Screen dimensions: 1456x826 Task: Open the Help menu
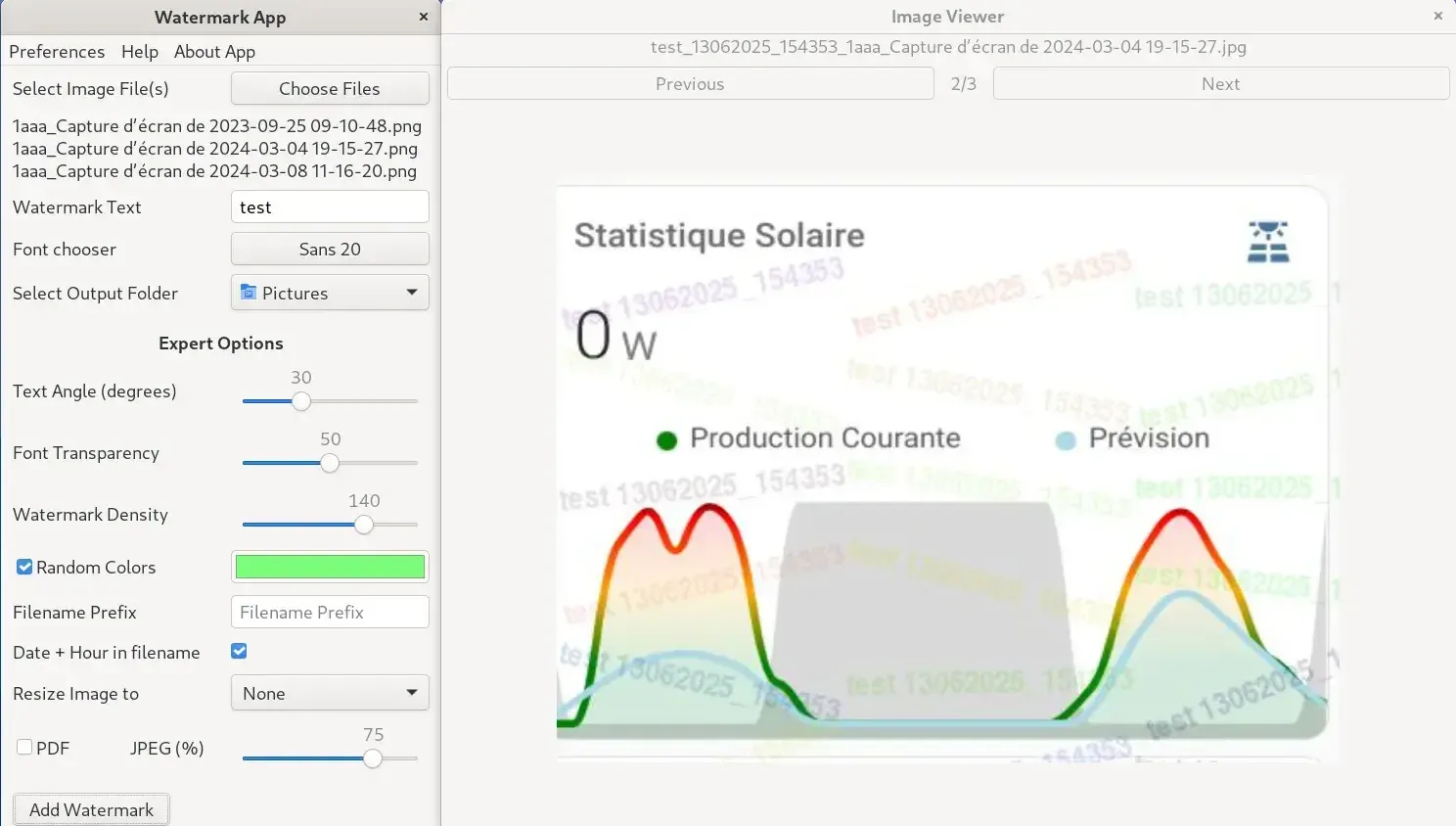pyautogui.click(x=140, y=52)
